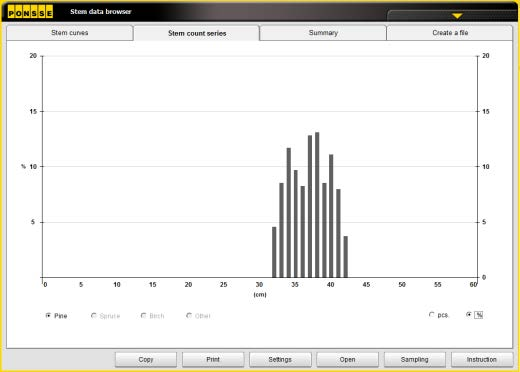Start Sampling via the bottom button
The width and height of the screenshot is (520, 372).
tap(415, 360)
